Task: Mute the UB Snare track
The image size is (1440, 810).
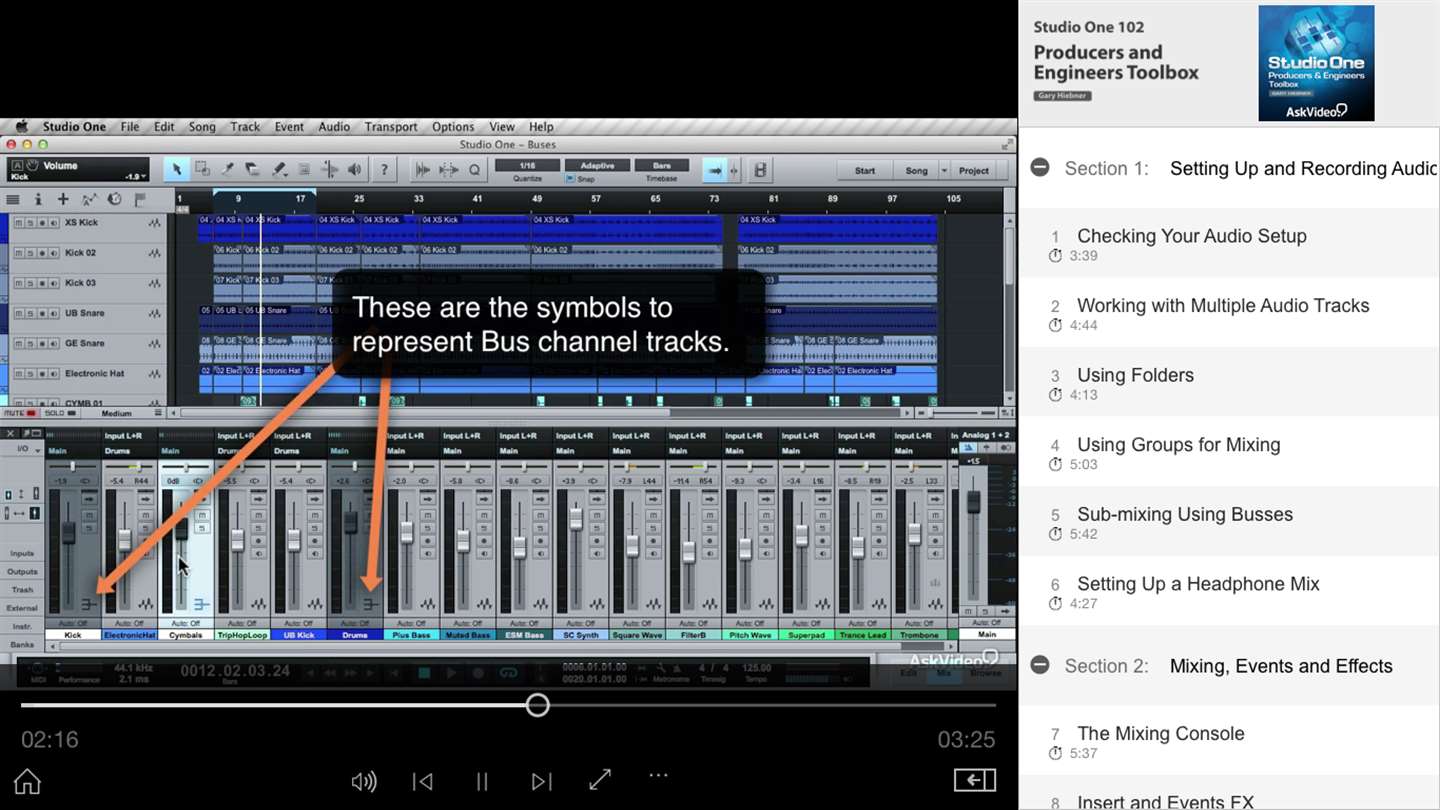Action: point(18,313)
